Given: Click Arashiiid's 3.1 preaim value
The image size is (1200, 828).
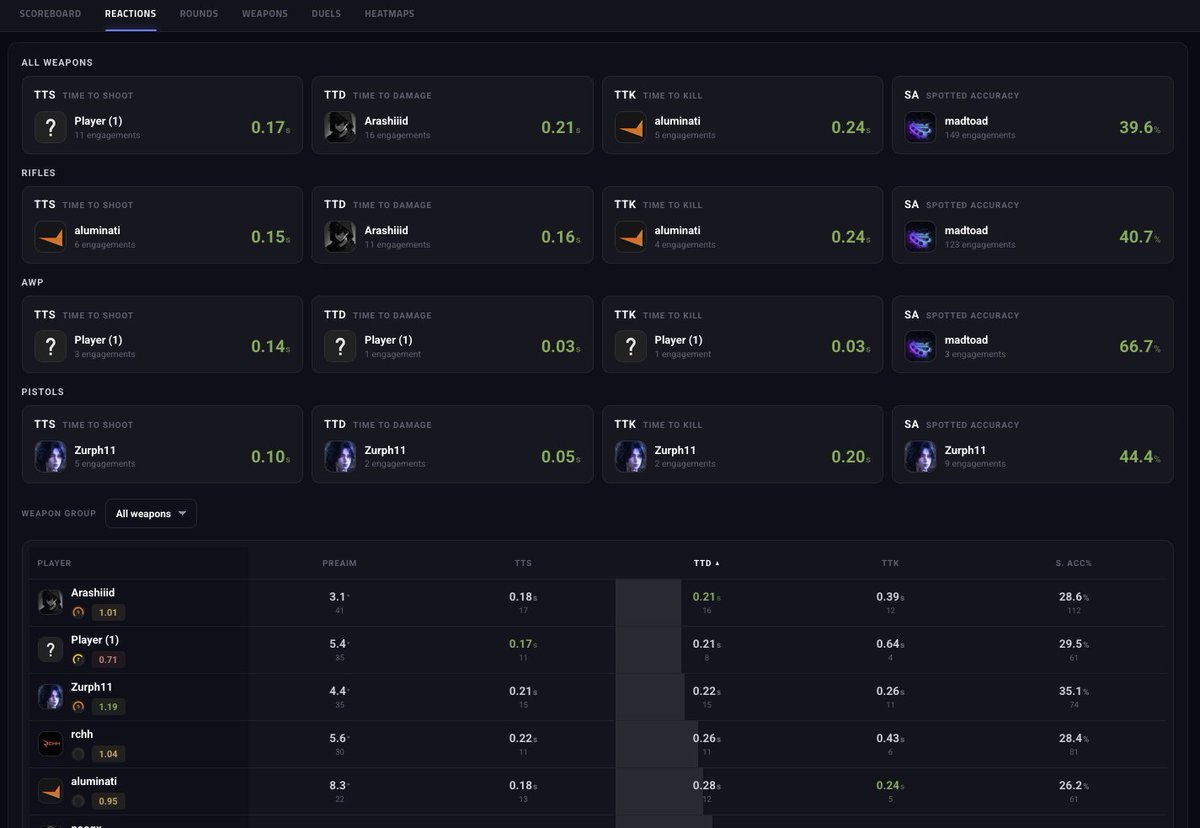Looking at the screenshot, I should click(x=339, y=597).
